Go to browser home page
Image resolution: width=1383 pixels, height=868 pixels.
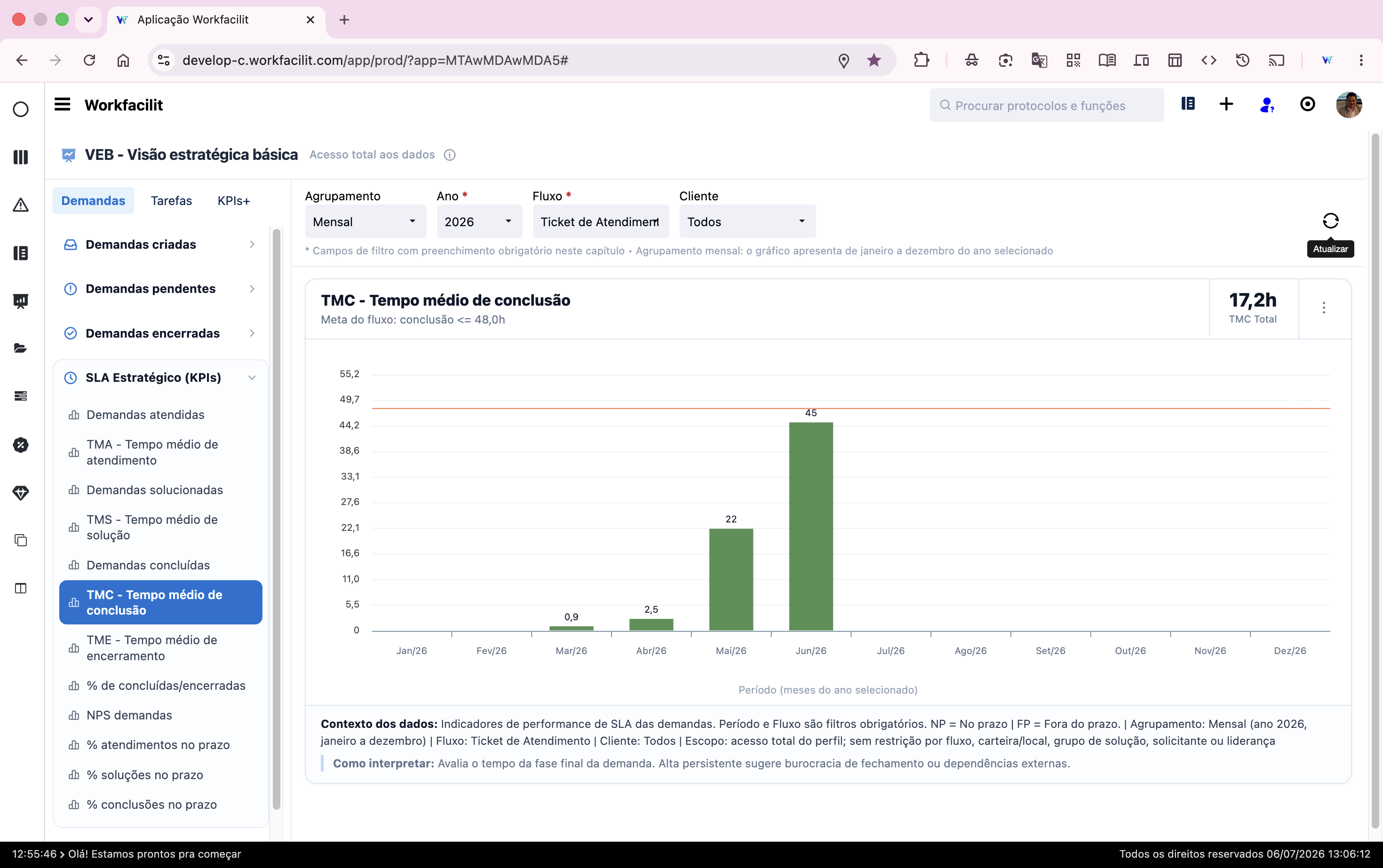tap(123, 60)
